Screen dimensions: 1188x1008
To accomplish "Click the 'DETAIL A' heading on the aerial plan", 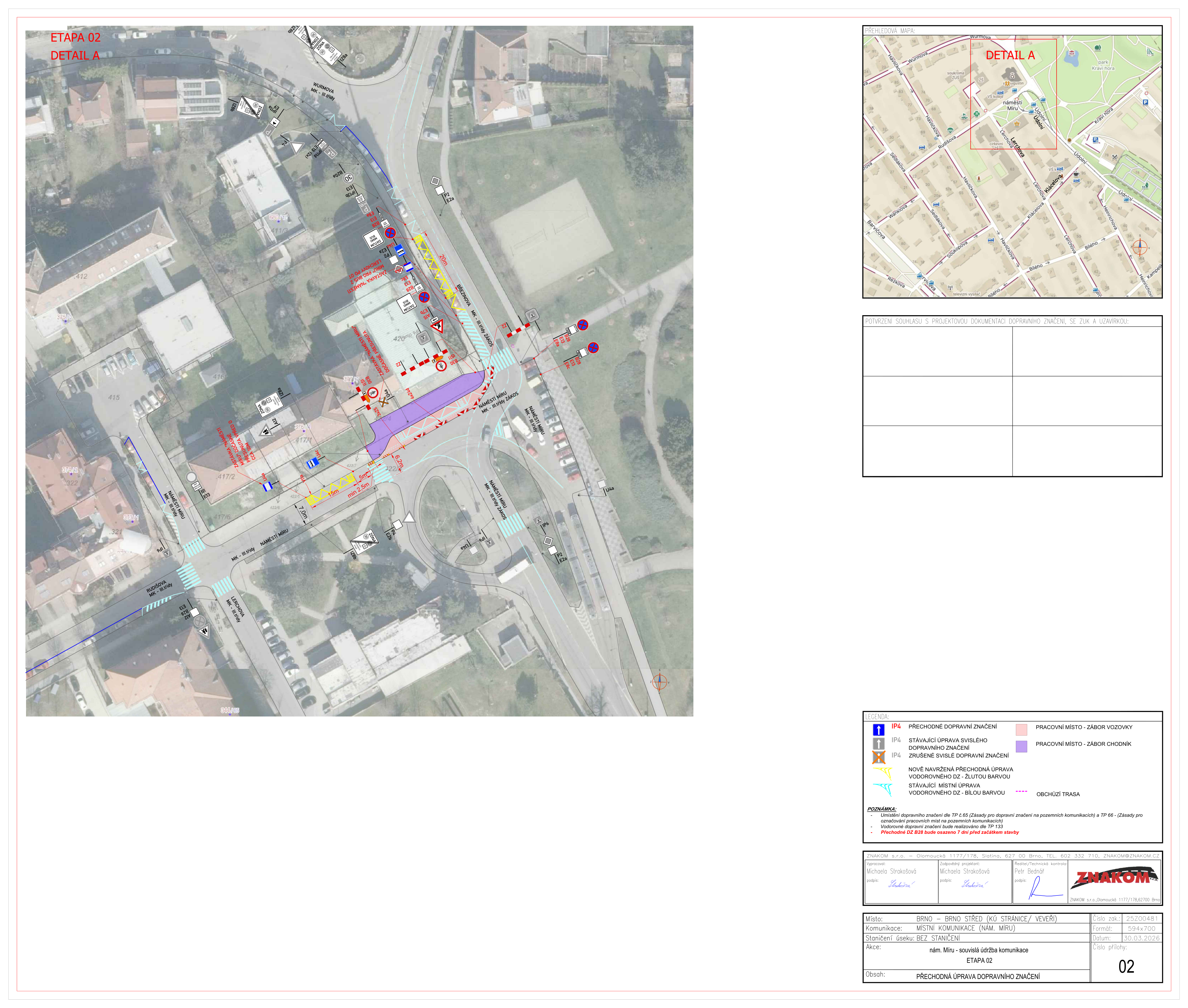I will (75, 55).
